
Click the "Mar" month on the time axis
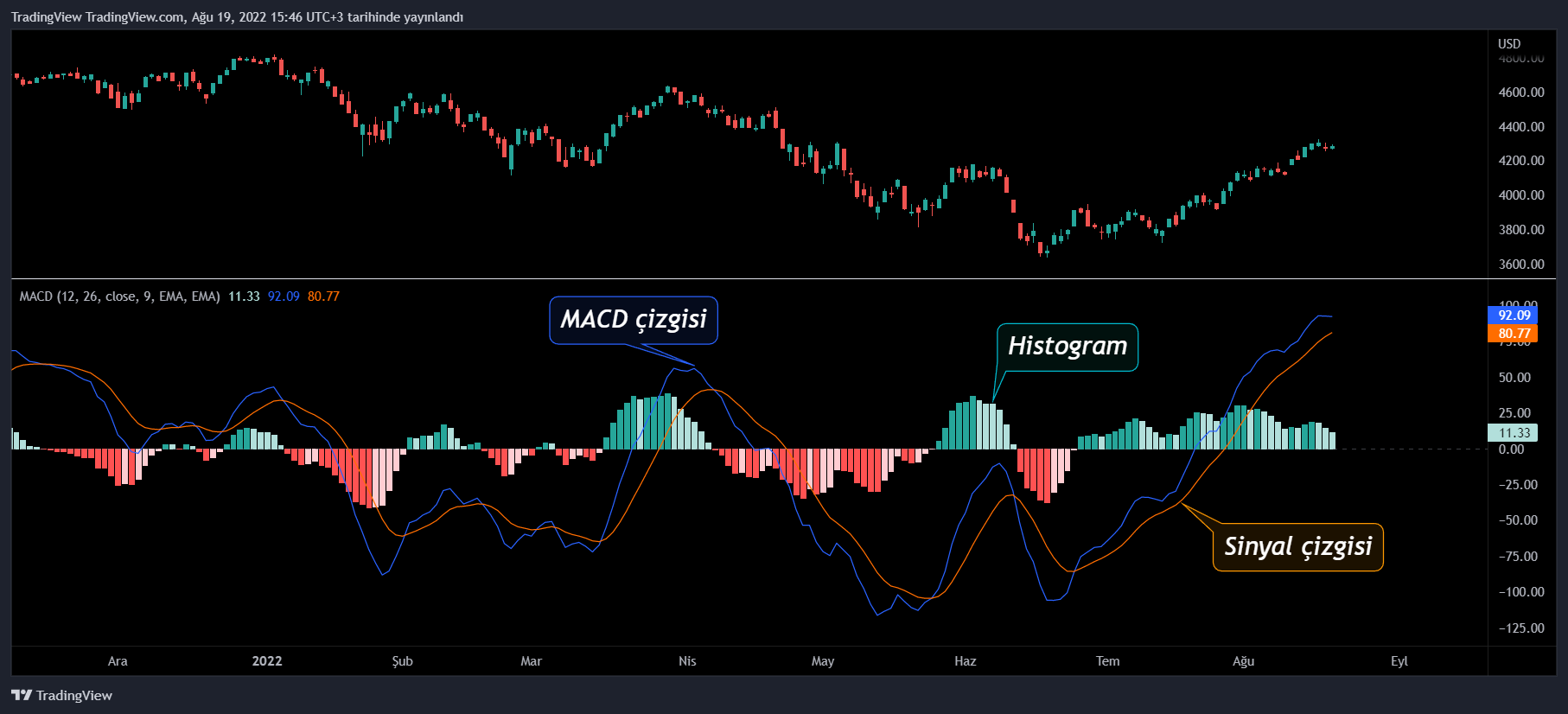(x=532, y=661)
